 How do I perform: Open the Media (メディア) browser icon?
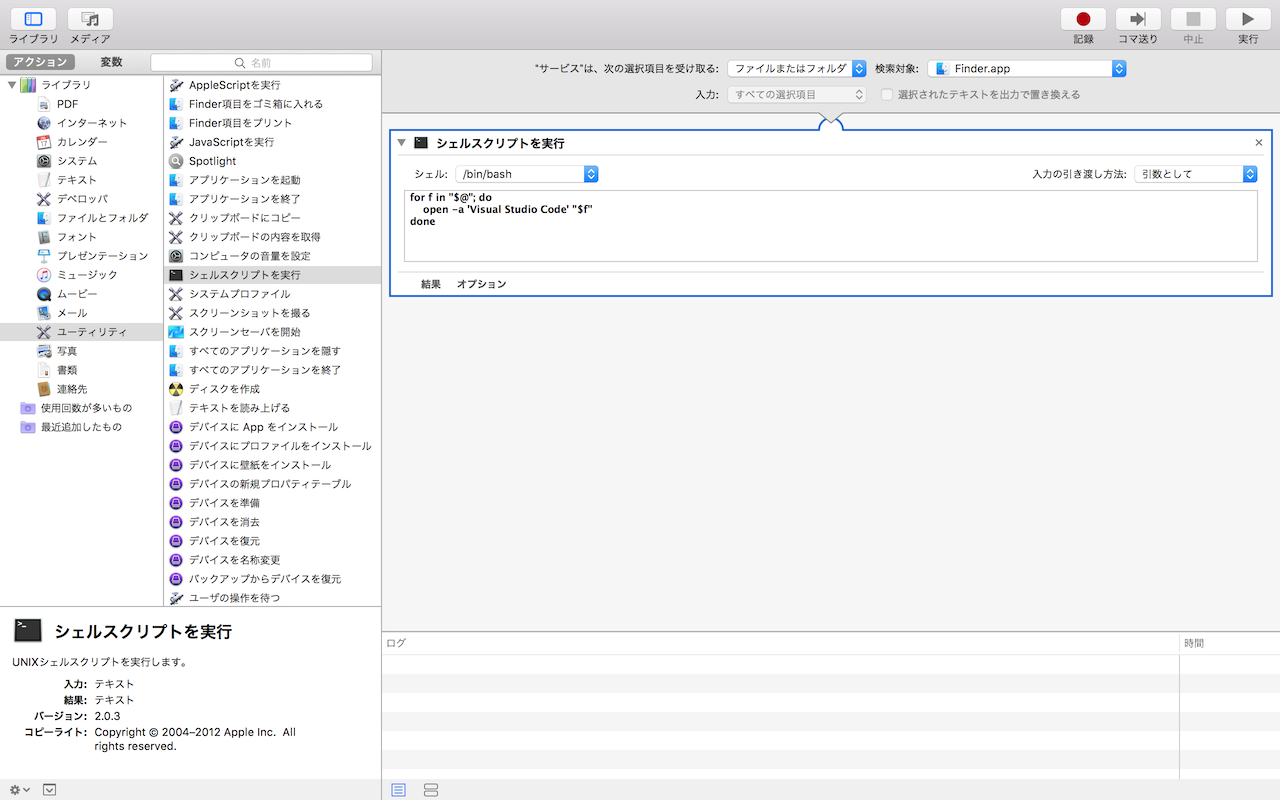pyautogui.click(x=90, y=19)
